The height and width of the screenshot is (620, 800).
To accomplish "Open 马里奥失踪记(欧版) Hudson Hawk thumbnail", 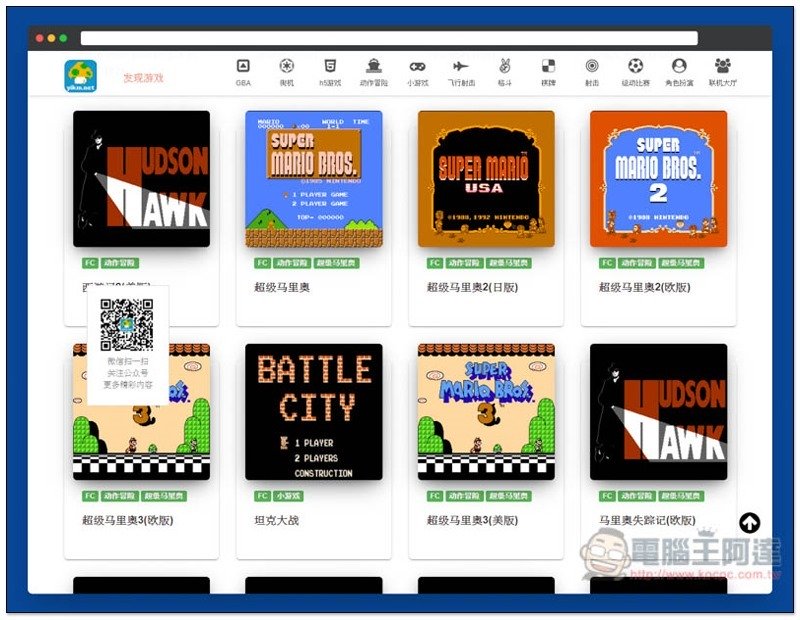I will click(659, 412).
